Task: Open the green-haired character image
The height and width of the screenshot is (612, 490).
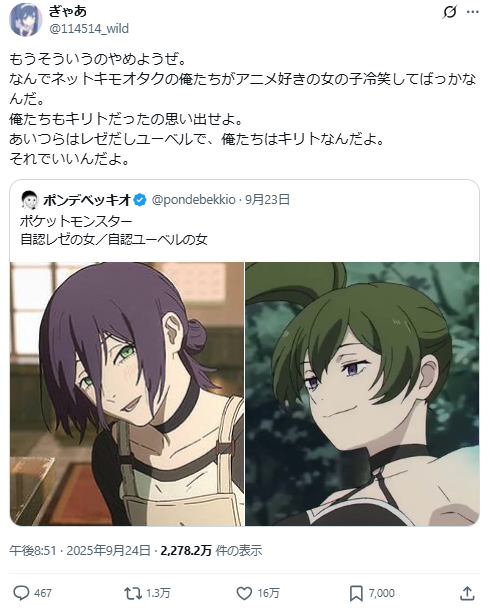Action: tap(362, 394)
